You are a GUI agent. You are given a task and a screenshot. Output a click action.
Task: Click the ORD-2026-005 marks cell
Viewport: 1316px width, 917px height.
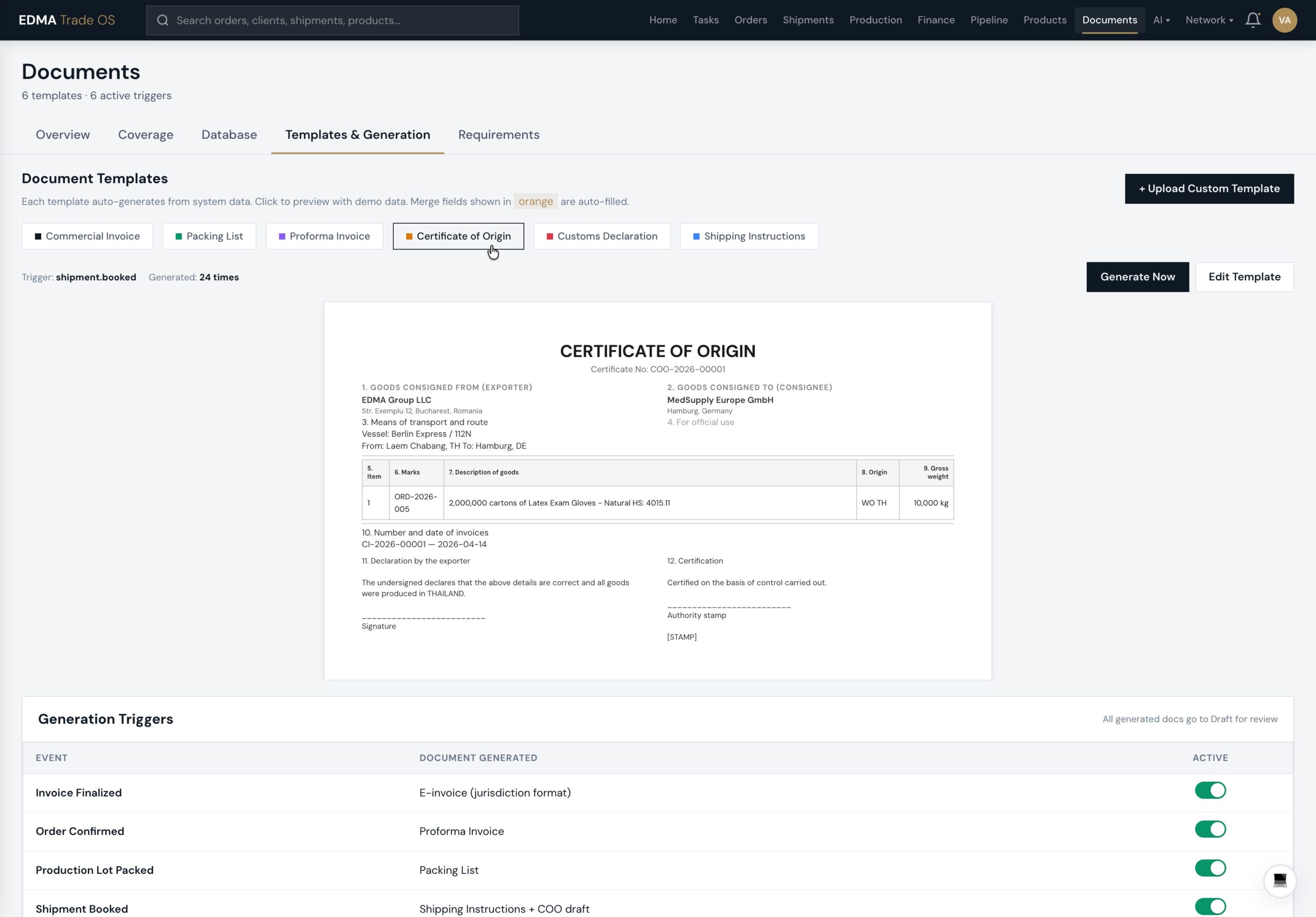[x=416, y=503]
